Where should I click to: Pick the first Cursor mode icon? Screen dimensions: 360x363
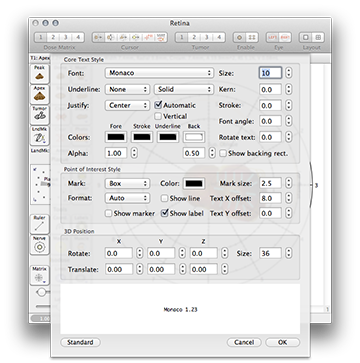coord(98,37)
